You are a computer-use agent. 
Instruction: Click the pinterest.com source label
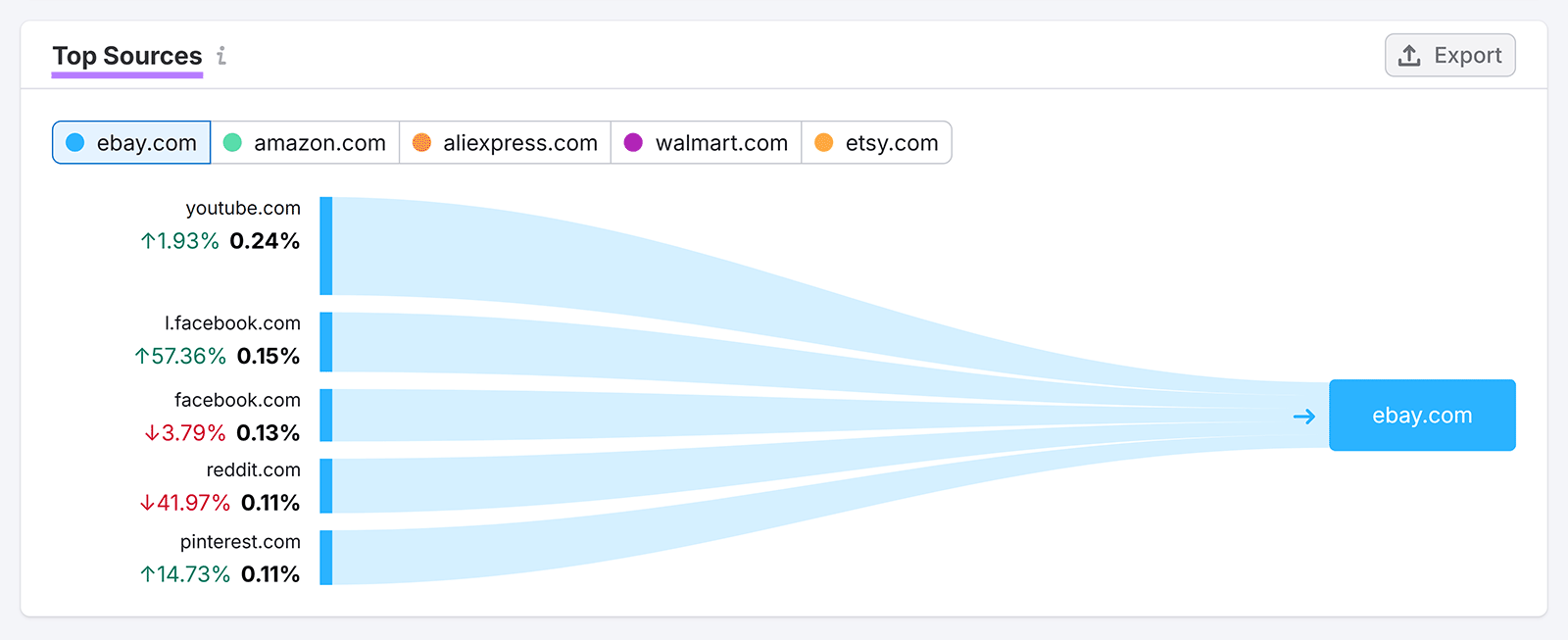(240, 541)
